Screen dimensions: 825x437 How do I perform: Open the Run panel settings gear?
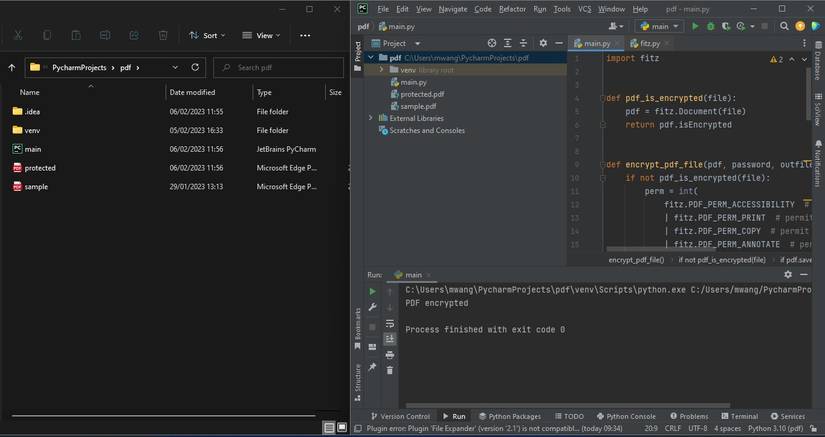click(788, 275)
